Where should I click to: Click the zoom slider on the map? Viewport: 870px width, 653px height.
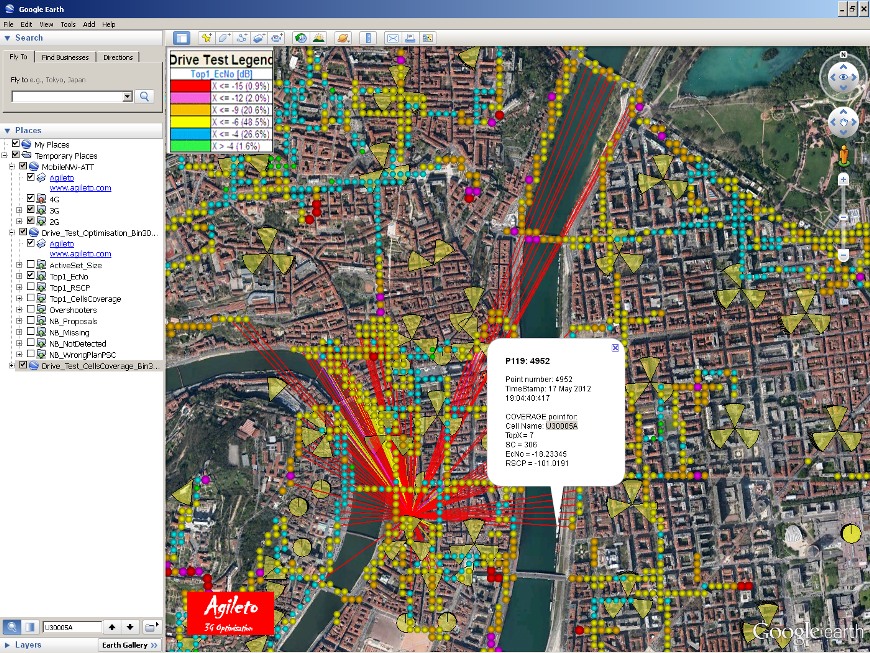[843, 217]
